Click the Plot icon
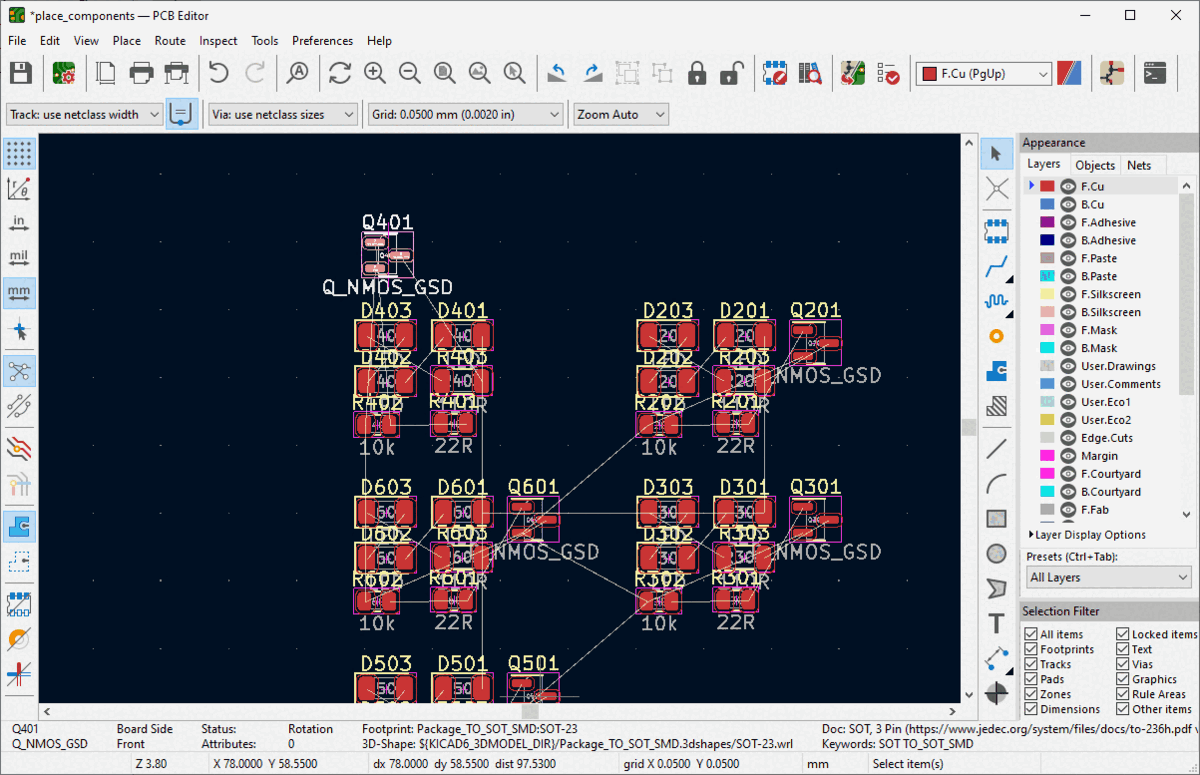Image resolution: width=1200 pixels, height=775 pixels. point(177,73)
